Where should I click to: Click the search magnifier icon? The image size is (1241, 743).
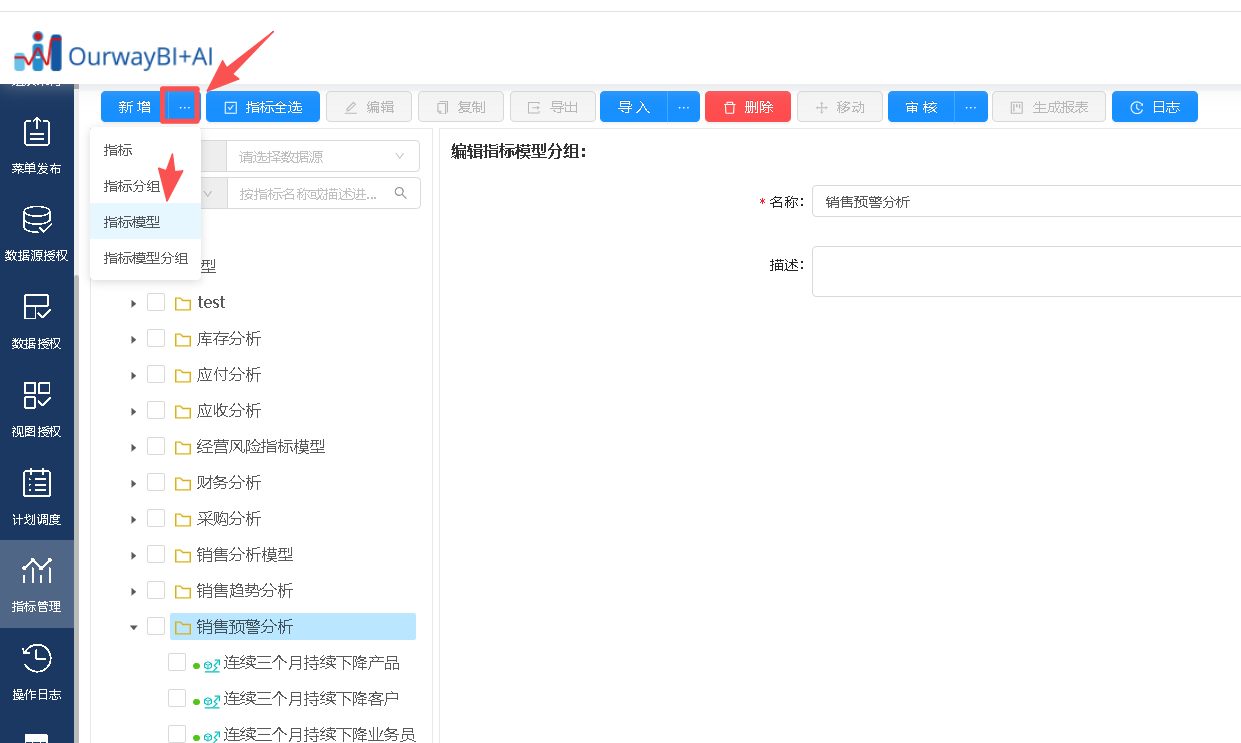click(401, 193)
